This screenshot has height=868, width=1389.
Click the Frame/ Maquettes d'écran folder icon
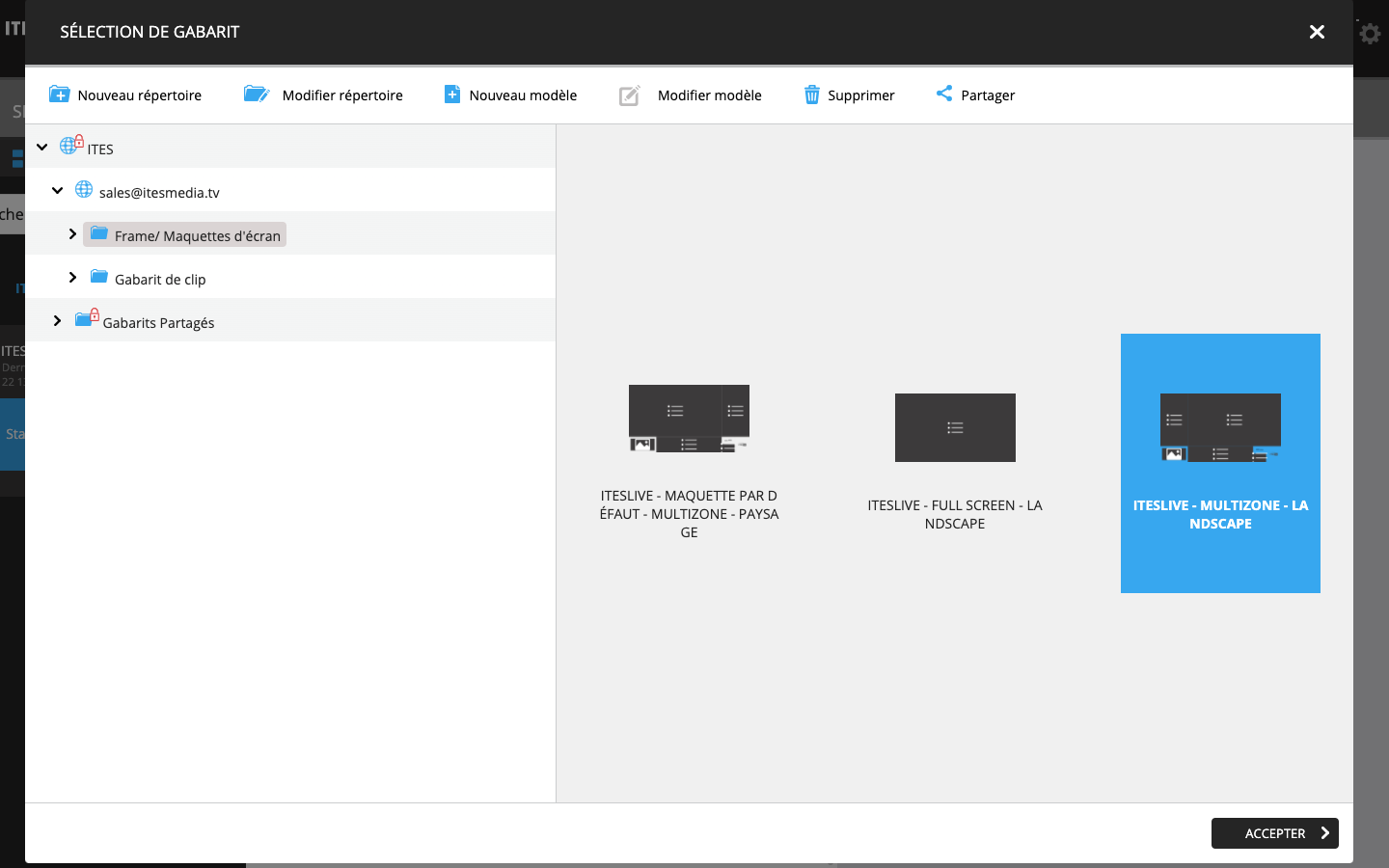99,233
